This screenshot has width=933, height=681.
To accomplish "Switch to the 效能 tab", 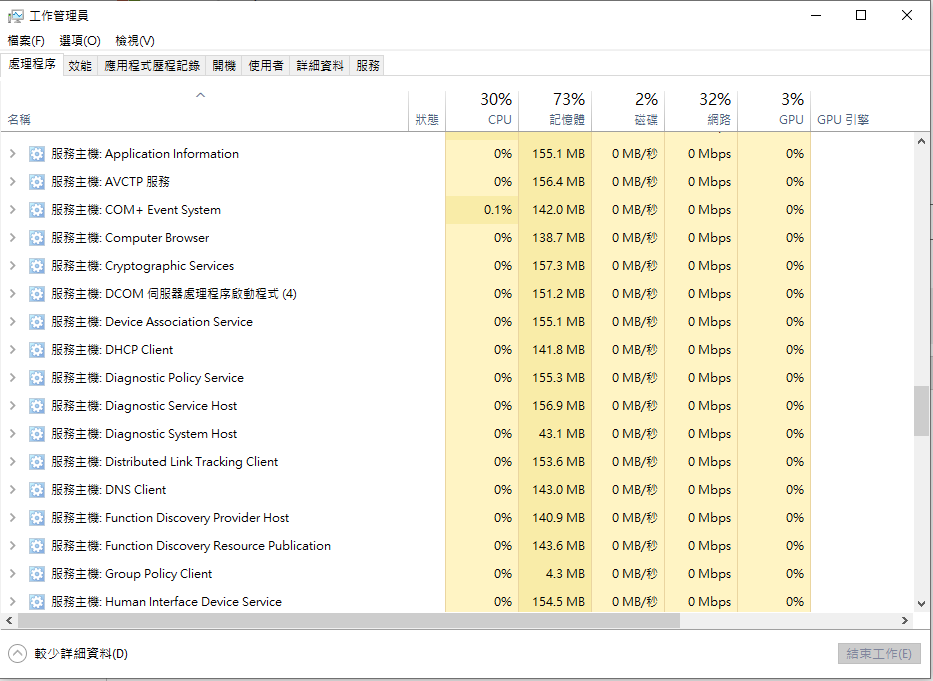I will coord(80,65).
